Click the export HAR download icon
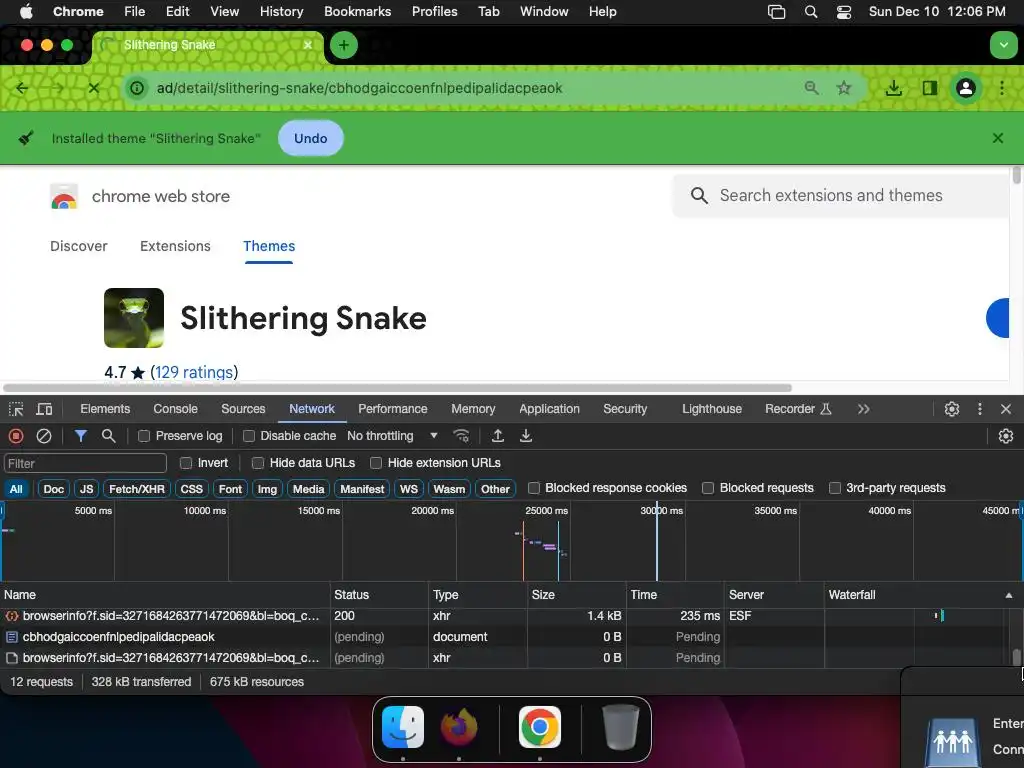 [x=526, y=436]
